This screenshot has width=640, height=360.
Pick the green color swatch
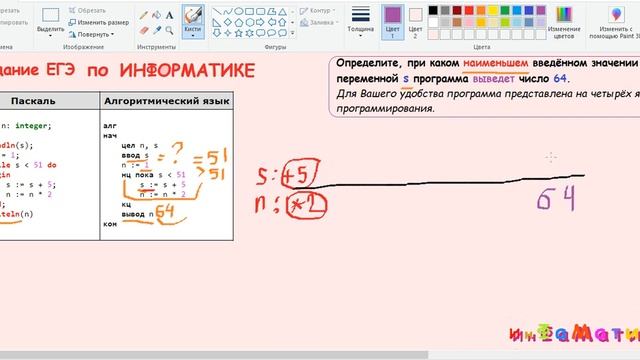(505, 10)
